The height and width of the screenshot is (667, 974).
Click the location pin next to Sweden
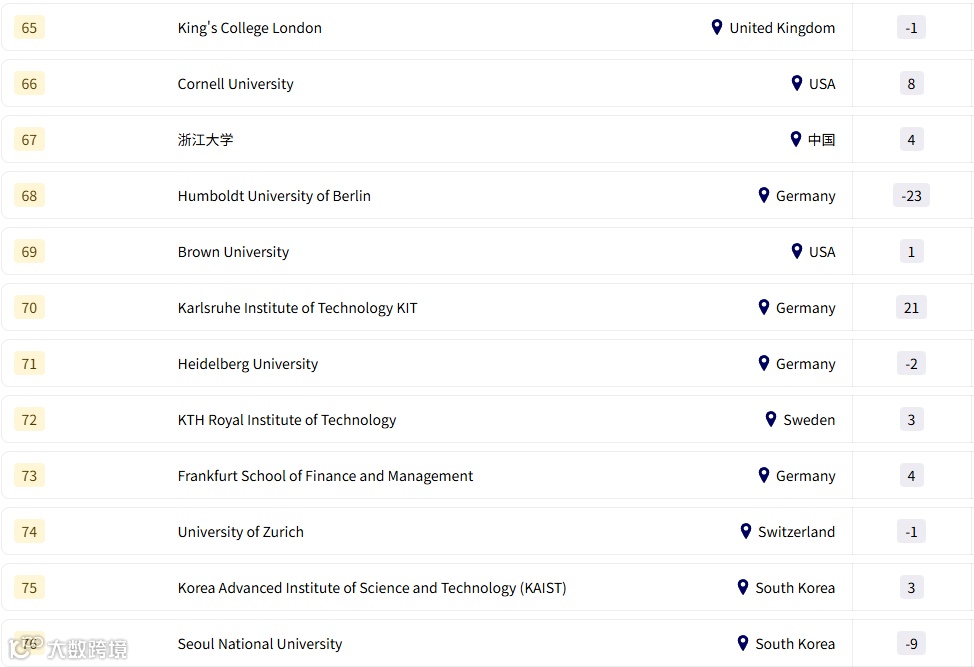[x=770, y=419]
